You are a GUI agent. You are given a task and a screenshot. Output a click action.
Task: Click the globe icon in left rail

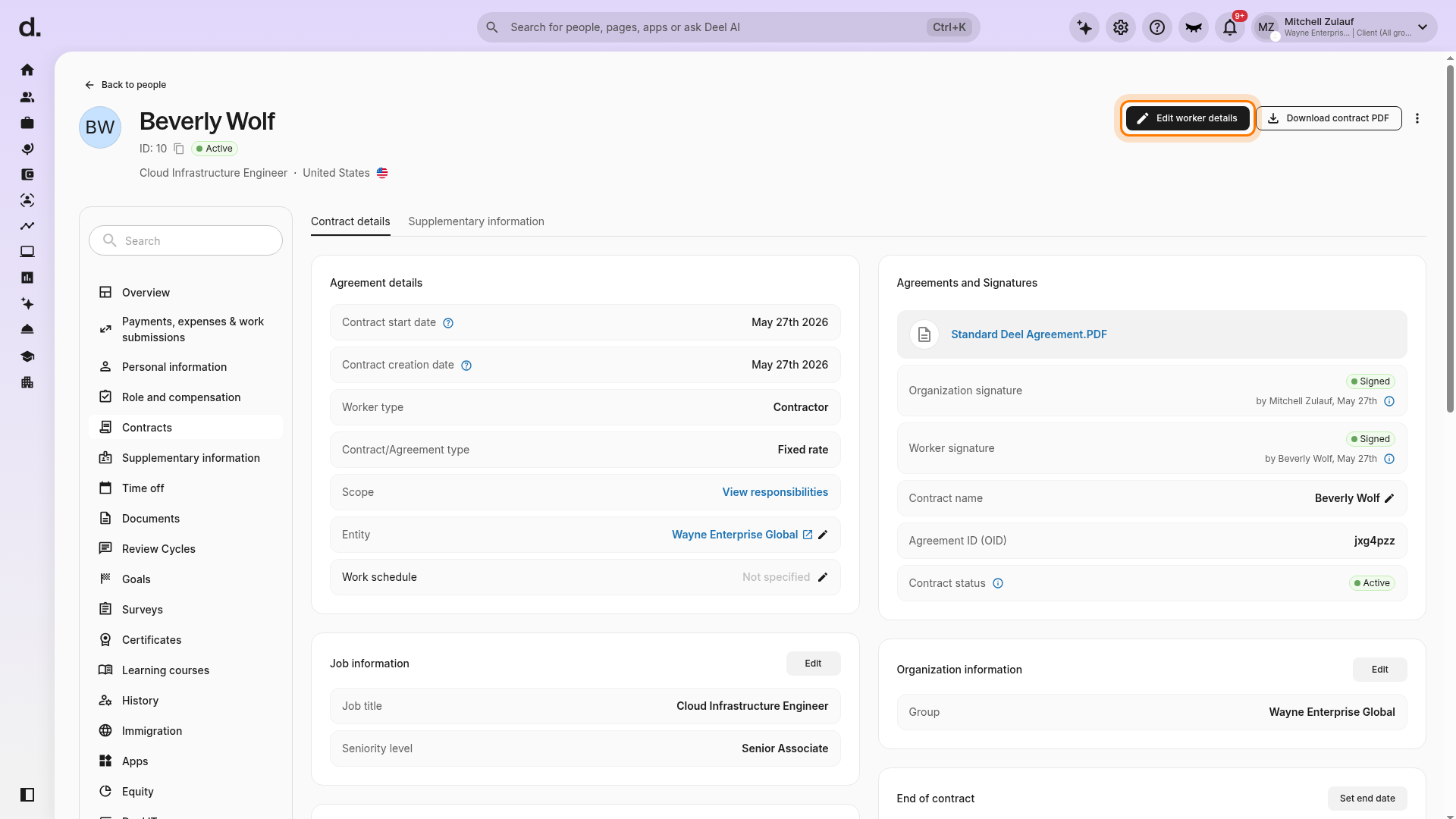pos(27,149)
